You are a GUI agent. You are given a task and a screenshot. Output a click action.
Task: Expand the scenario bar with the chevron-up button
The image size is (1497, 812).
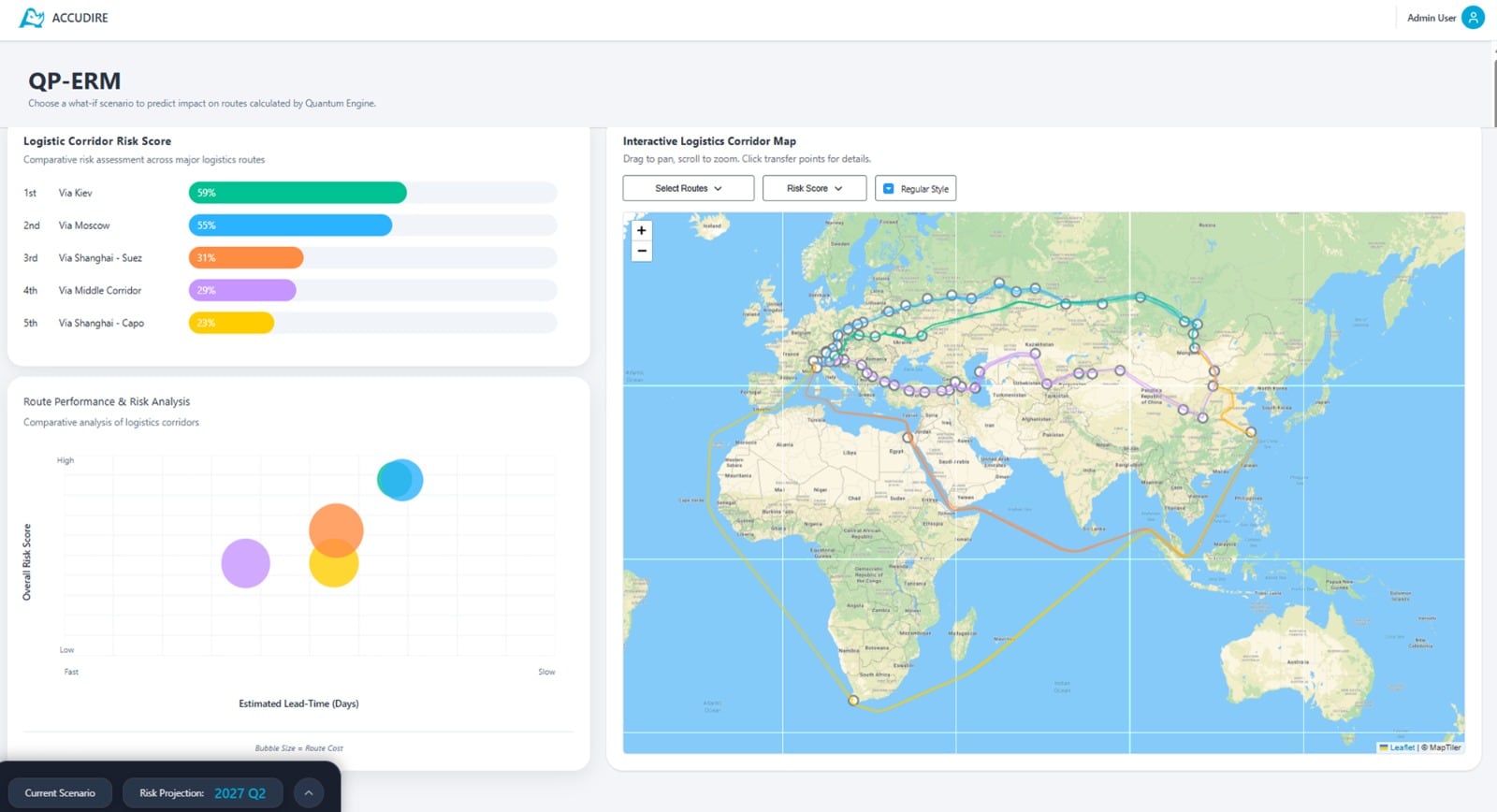click(309, 793)
